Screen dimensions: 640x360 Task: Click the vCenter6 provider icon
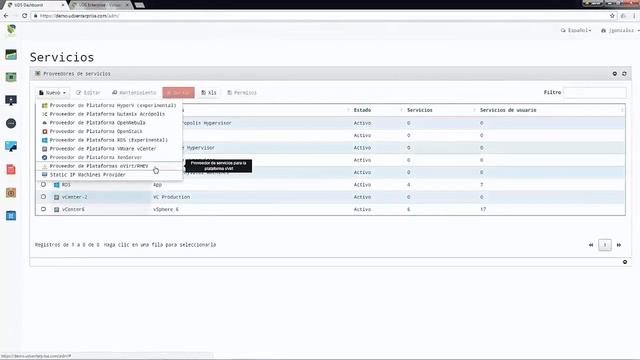click(57, 209)
